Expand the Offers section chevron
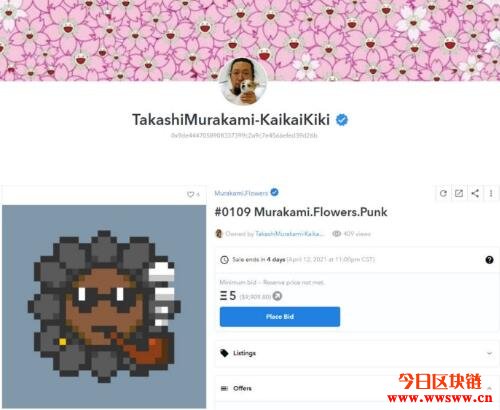 click(x=489, y=388)
